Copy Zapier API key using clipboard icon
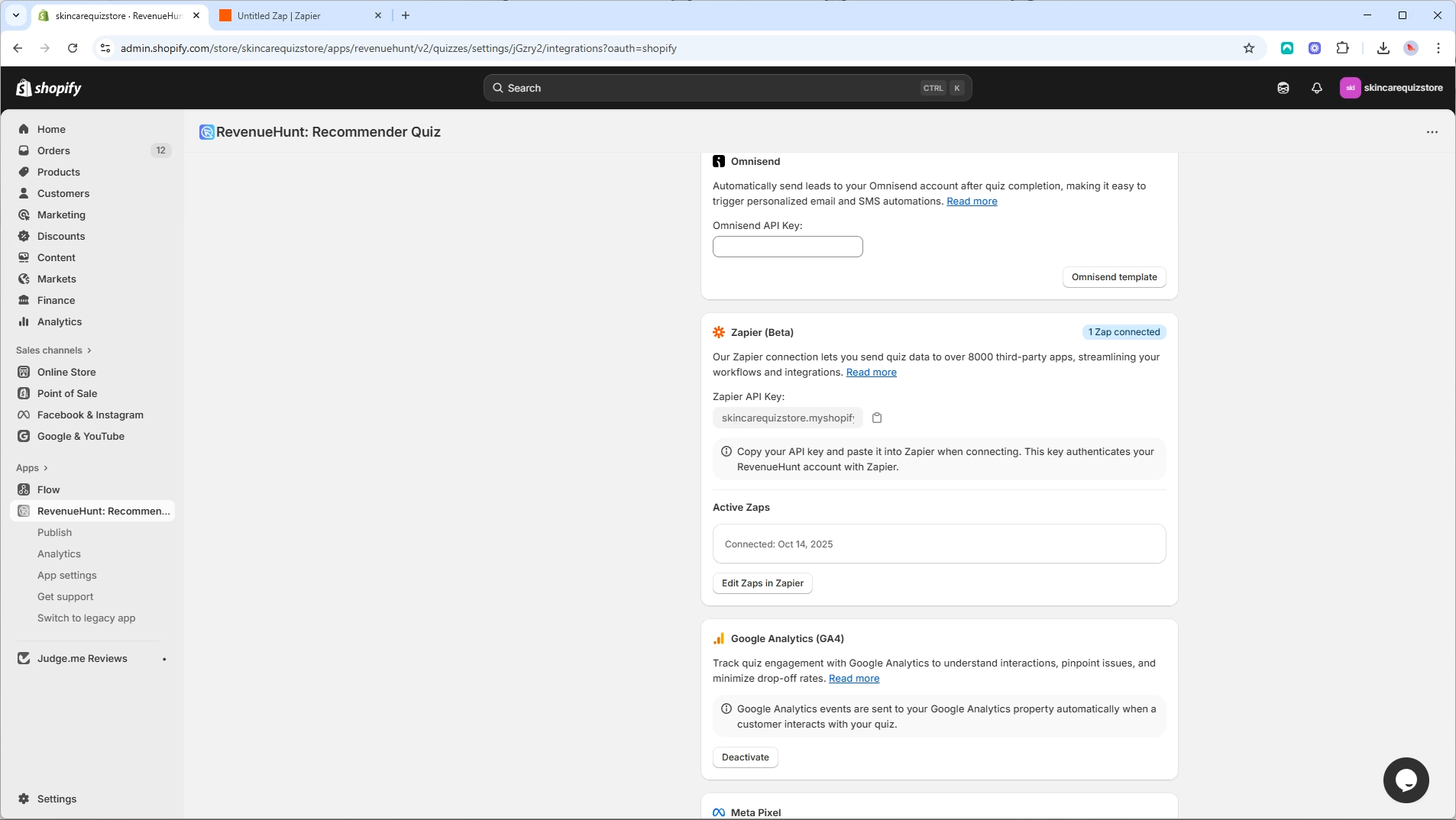The width and height of the screenshot is (1456, 820). click(x=877, y=418)
